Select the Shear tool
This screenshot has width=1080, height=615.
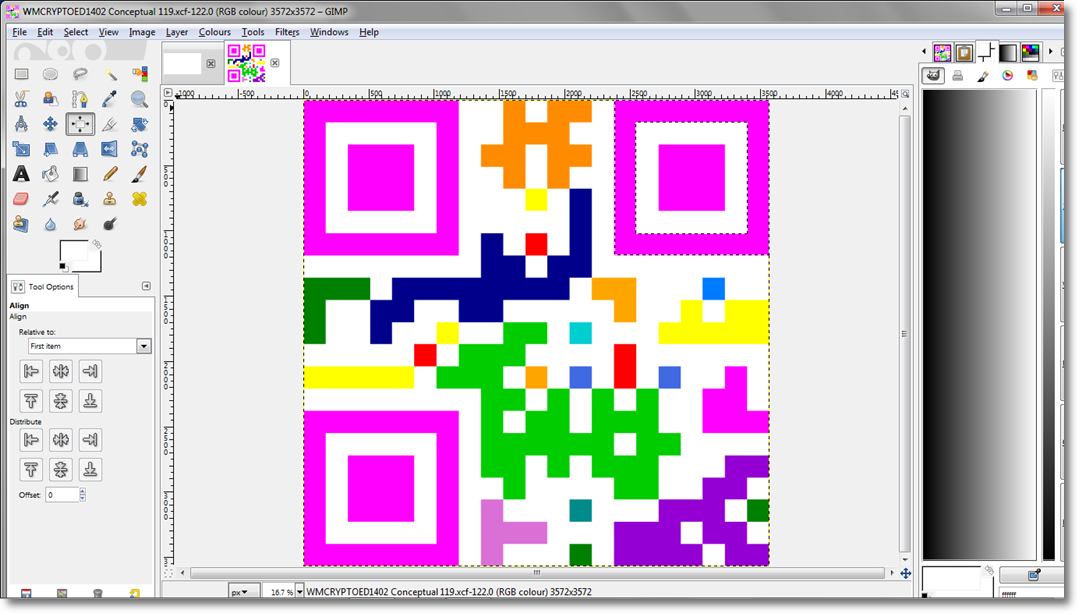pos(50,149)
